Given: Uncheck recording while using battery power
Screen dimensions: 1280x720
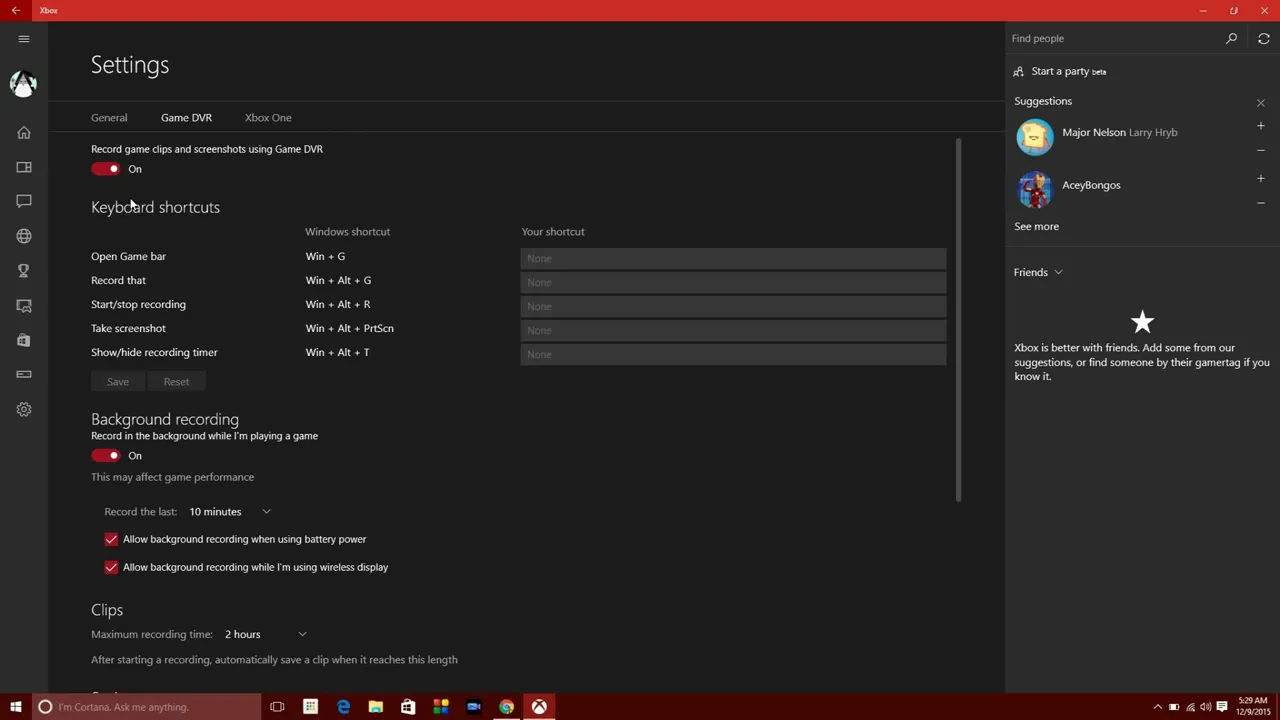Looking at the screenshot, I should (111, 539).
